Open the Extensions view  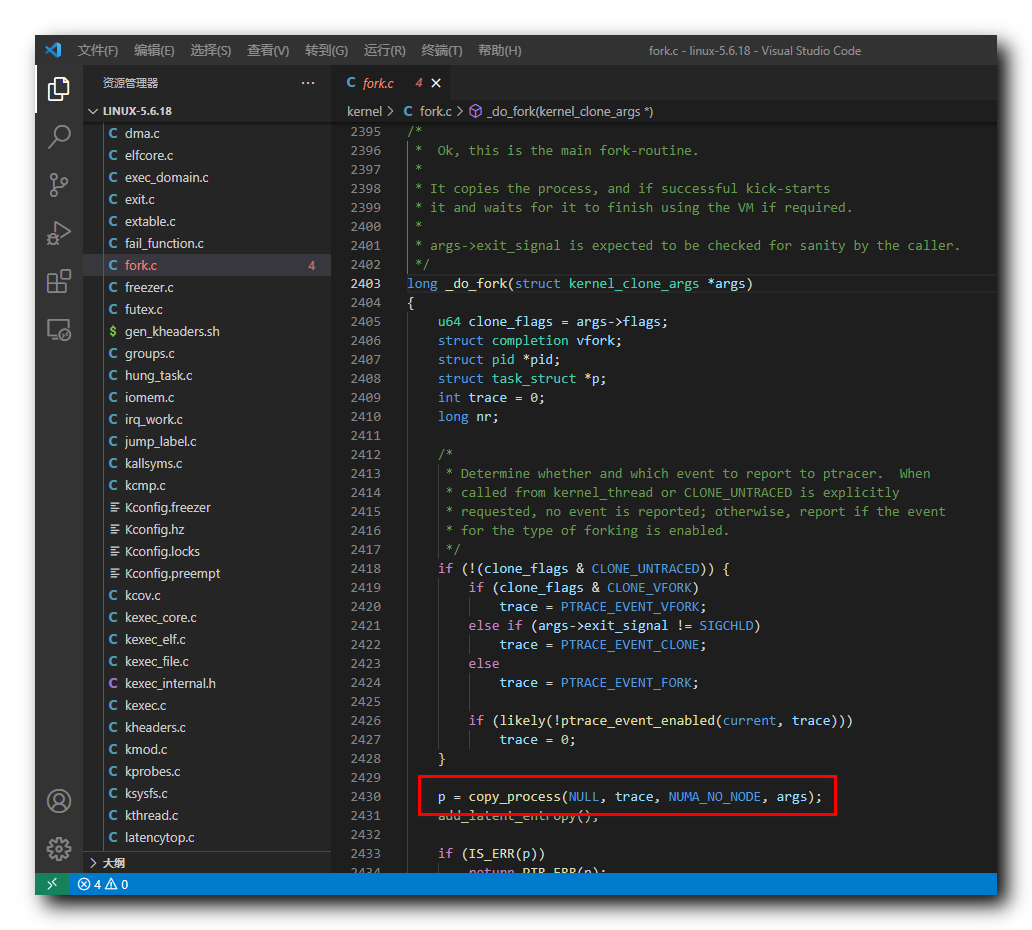pos(59,281)
